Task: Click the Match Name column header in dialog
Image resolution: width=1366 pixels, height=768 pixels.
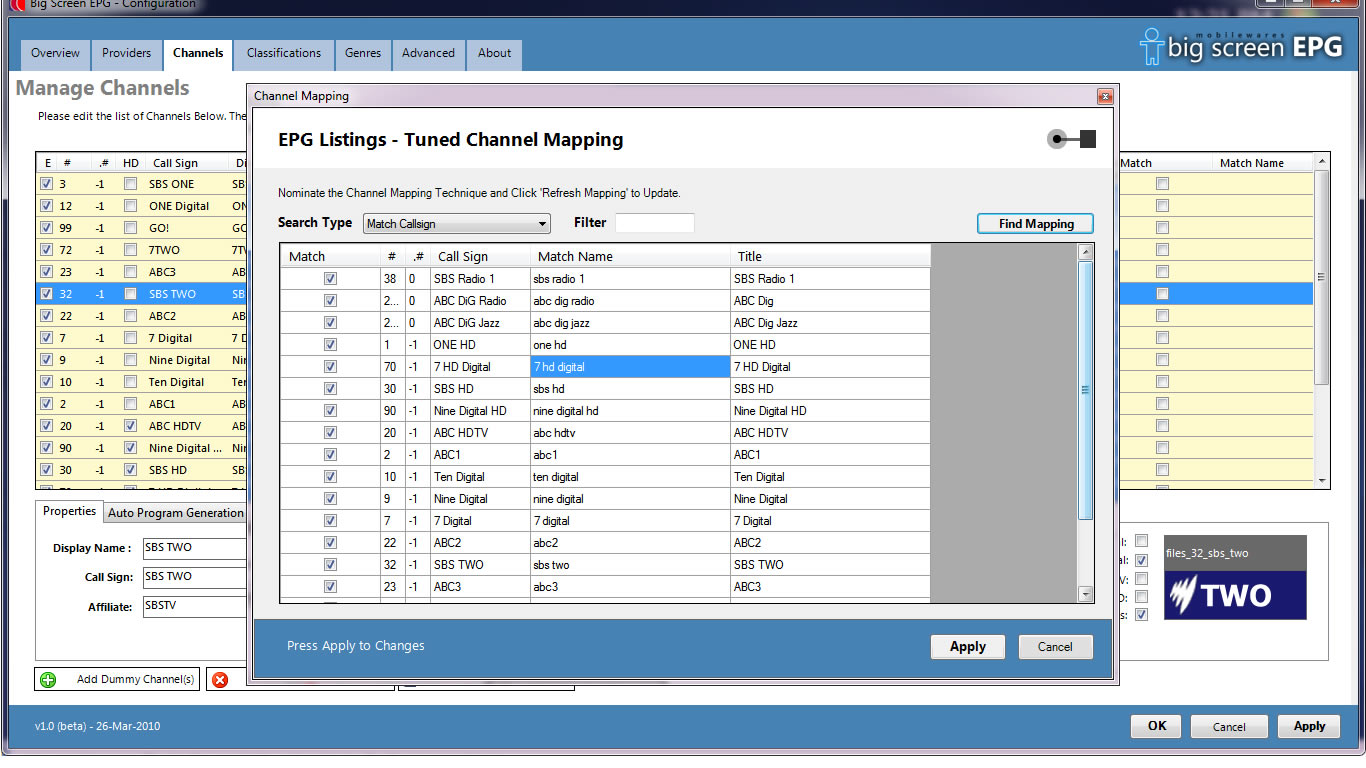Action: (x=631, y=257)
